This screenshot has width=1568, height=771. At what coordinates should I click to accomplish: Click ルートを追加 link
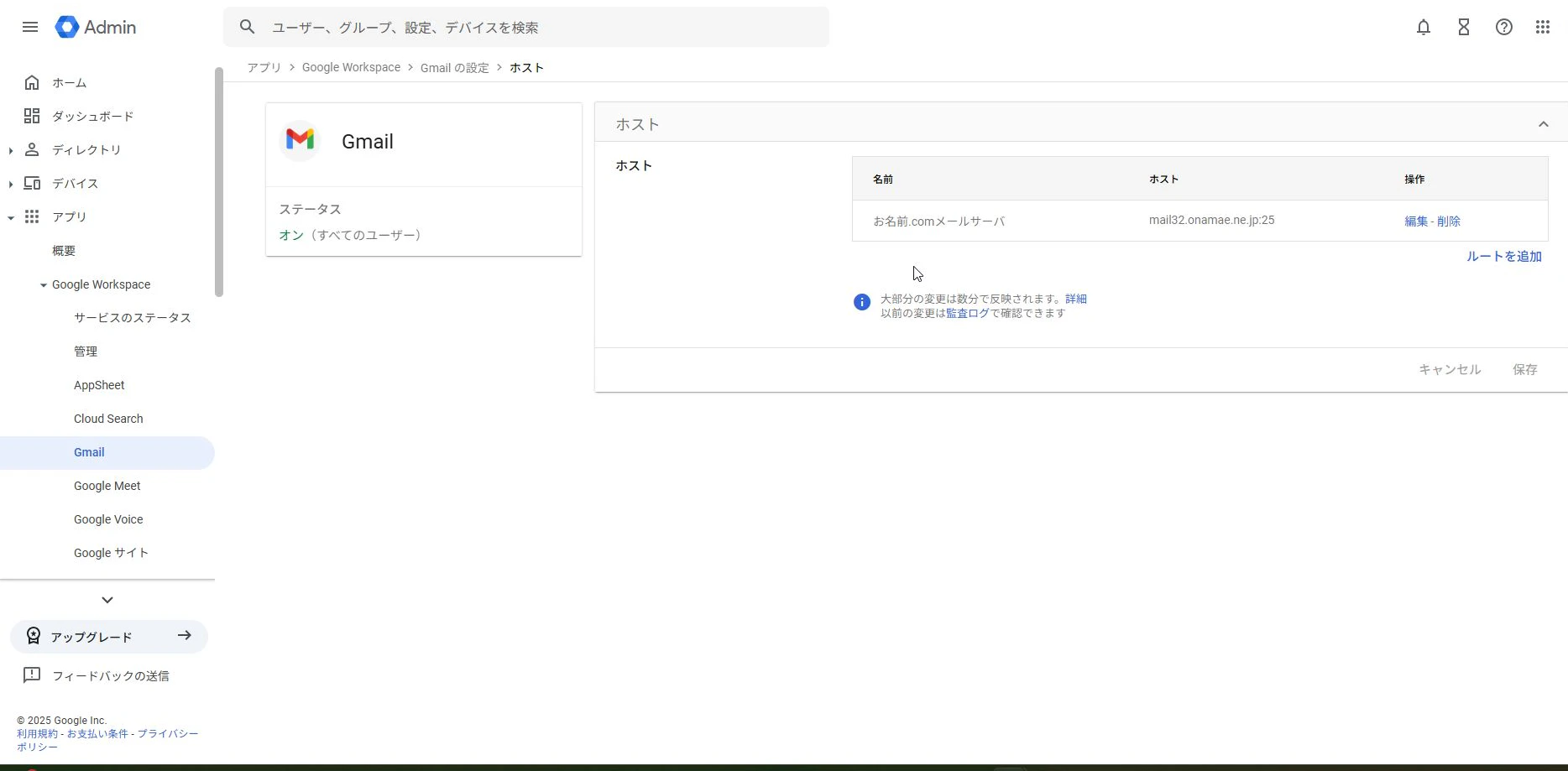[1504, 257]
